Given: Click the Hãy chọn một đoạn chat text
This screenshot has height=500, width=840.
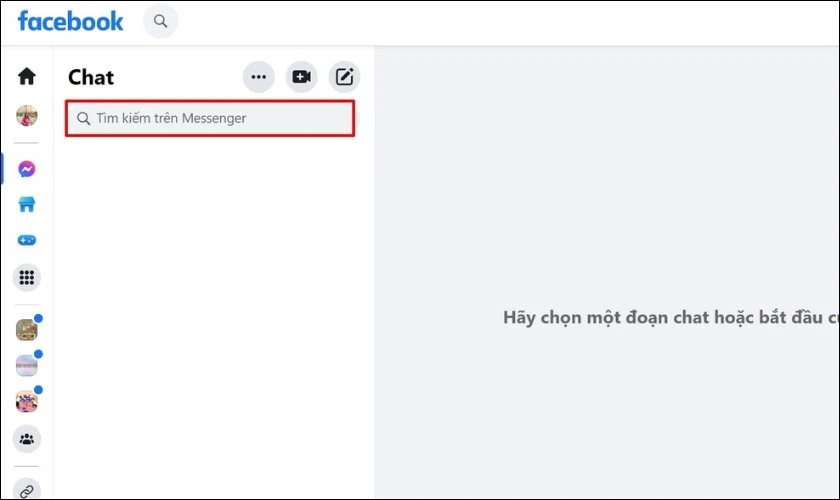Looking at the screenshot, I should 670,317.
